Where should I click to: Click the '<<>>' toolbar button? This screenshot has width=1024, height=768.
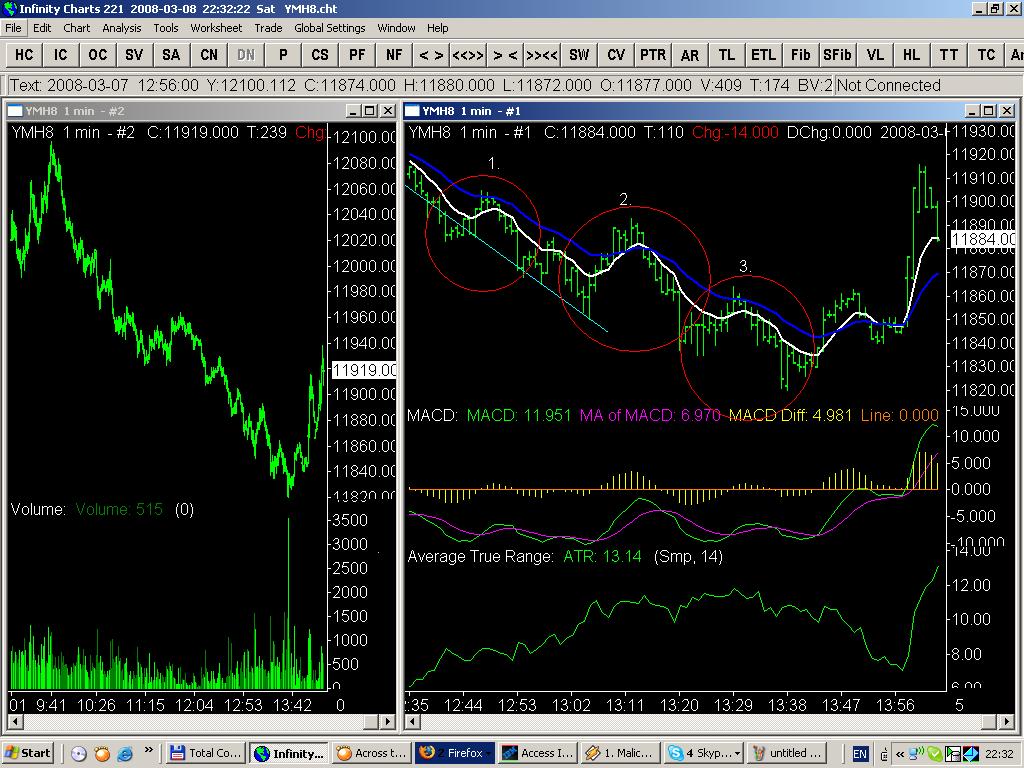tap(468, 55)
